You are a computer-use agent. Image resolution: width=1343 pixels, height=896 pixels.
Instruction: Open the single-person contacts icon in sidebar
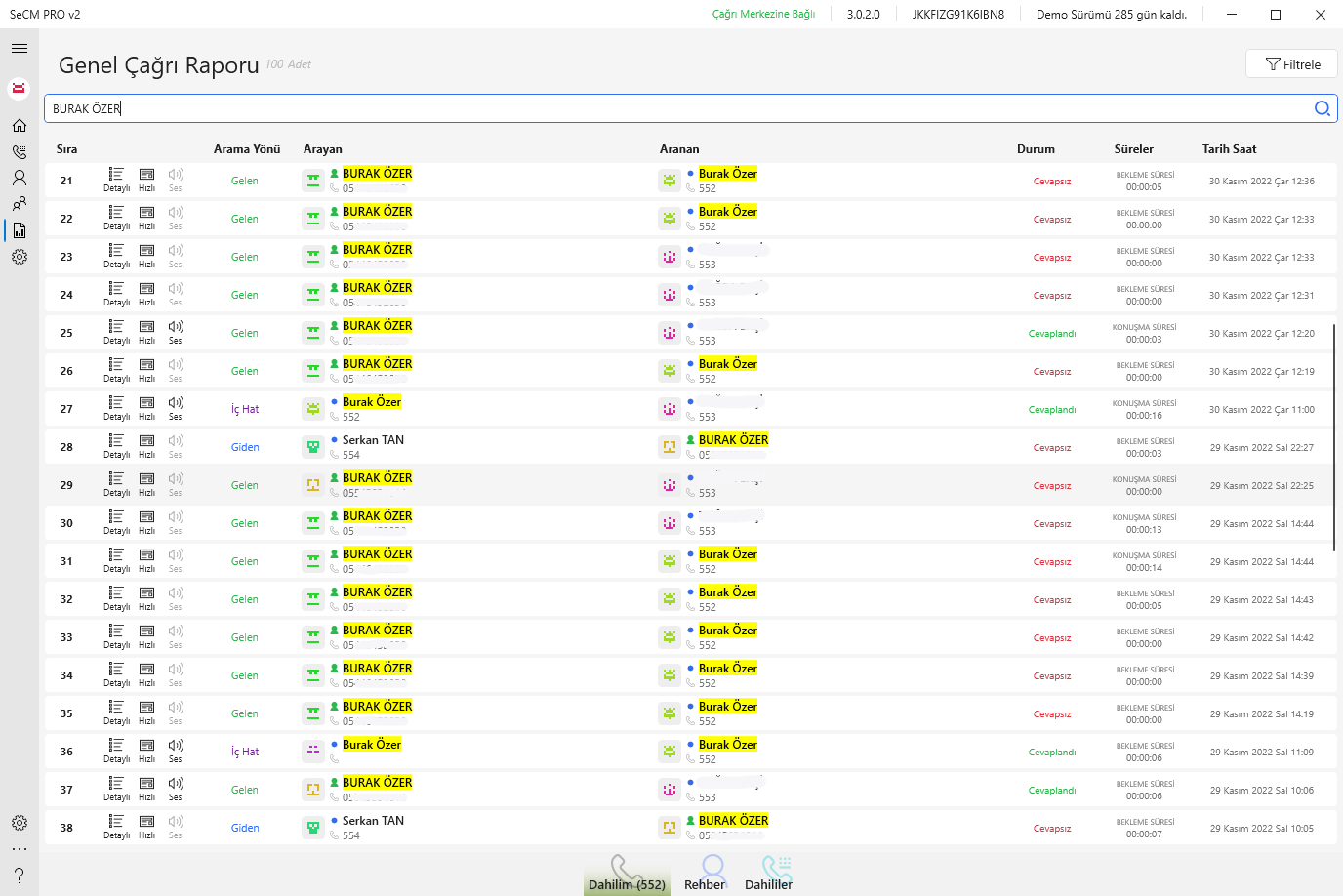click(20, 178)
